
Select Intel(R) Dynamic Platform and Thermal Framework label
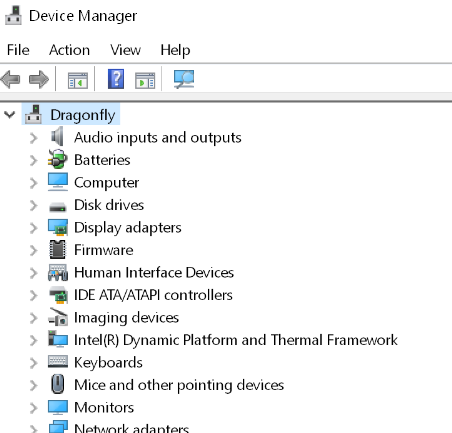(236, 340)
